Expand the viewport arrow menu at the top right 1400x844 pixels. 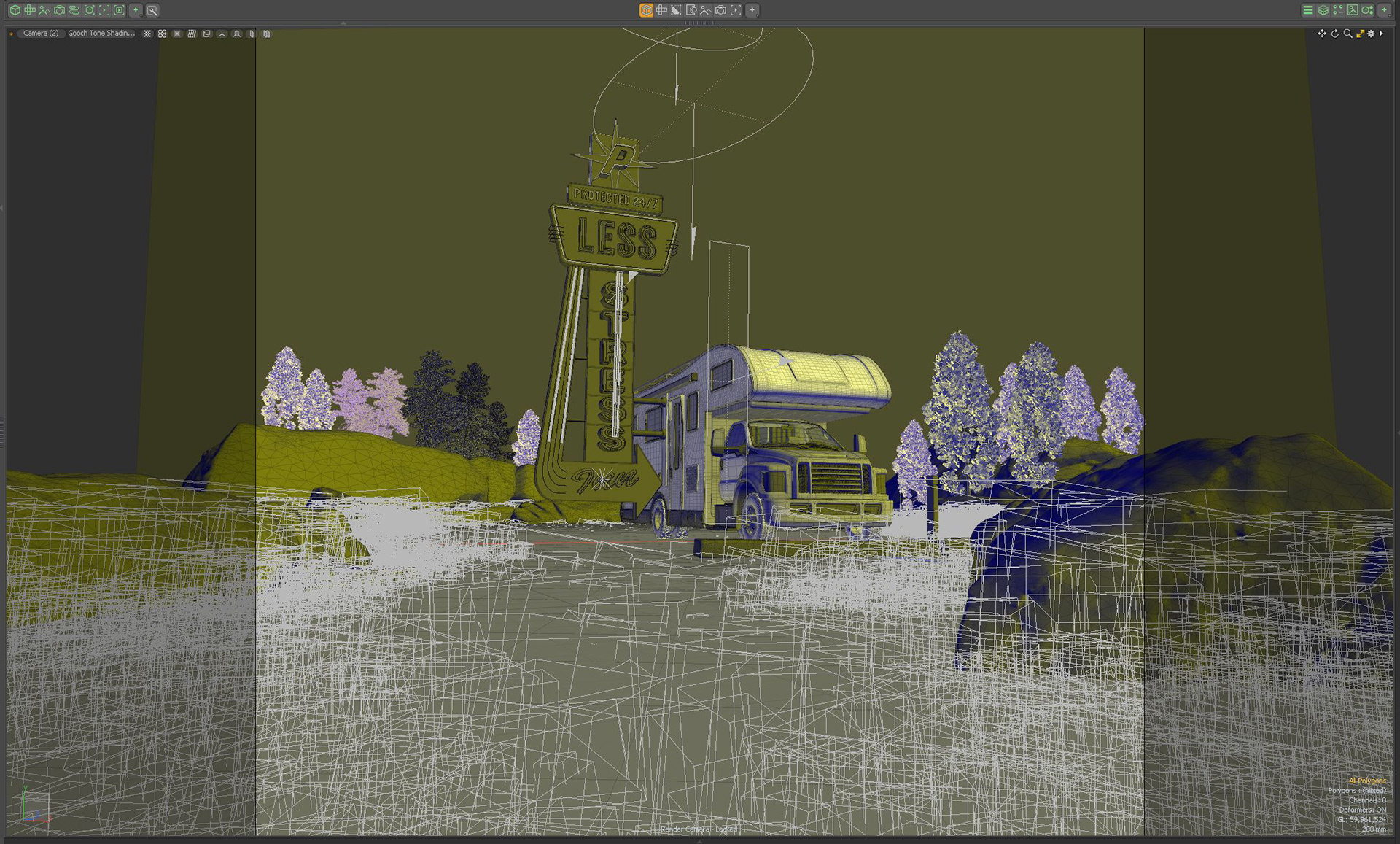(1381, 34)
